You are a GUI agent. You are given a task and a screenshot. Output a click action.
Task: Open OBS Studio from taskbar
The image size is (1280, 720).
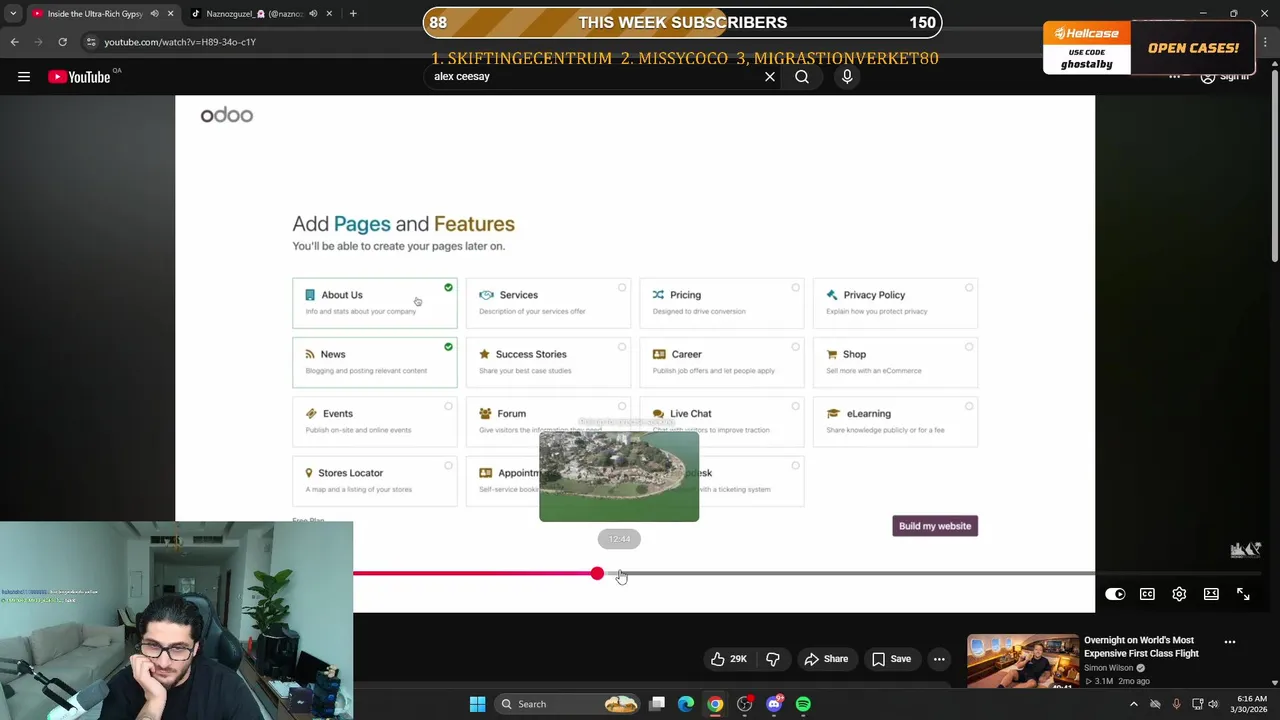coord(744,704)
